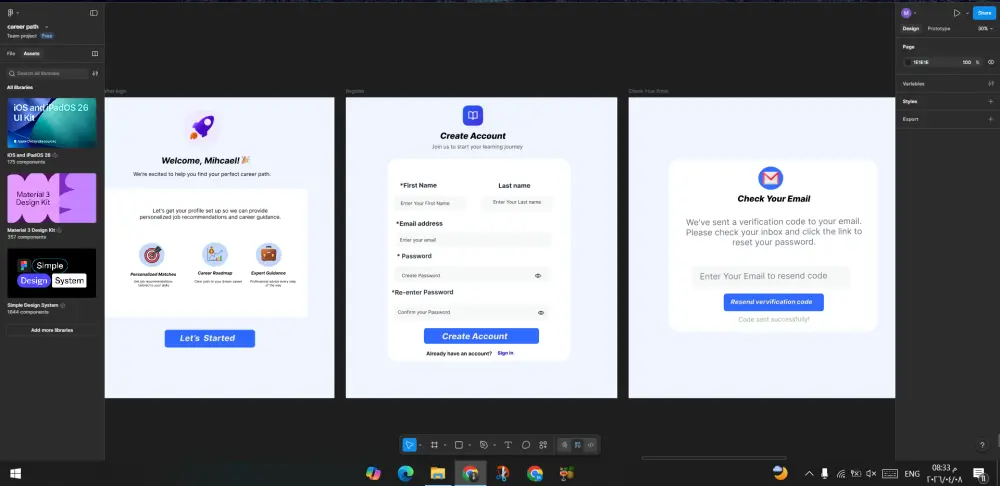Open the Material 3 Design Kit thumbnail
Viewport: 1000px width, 486px height.
(52, 198)
